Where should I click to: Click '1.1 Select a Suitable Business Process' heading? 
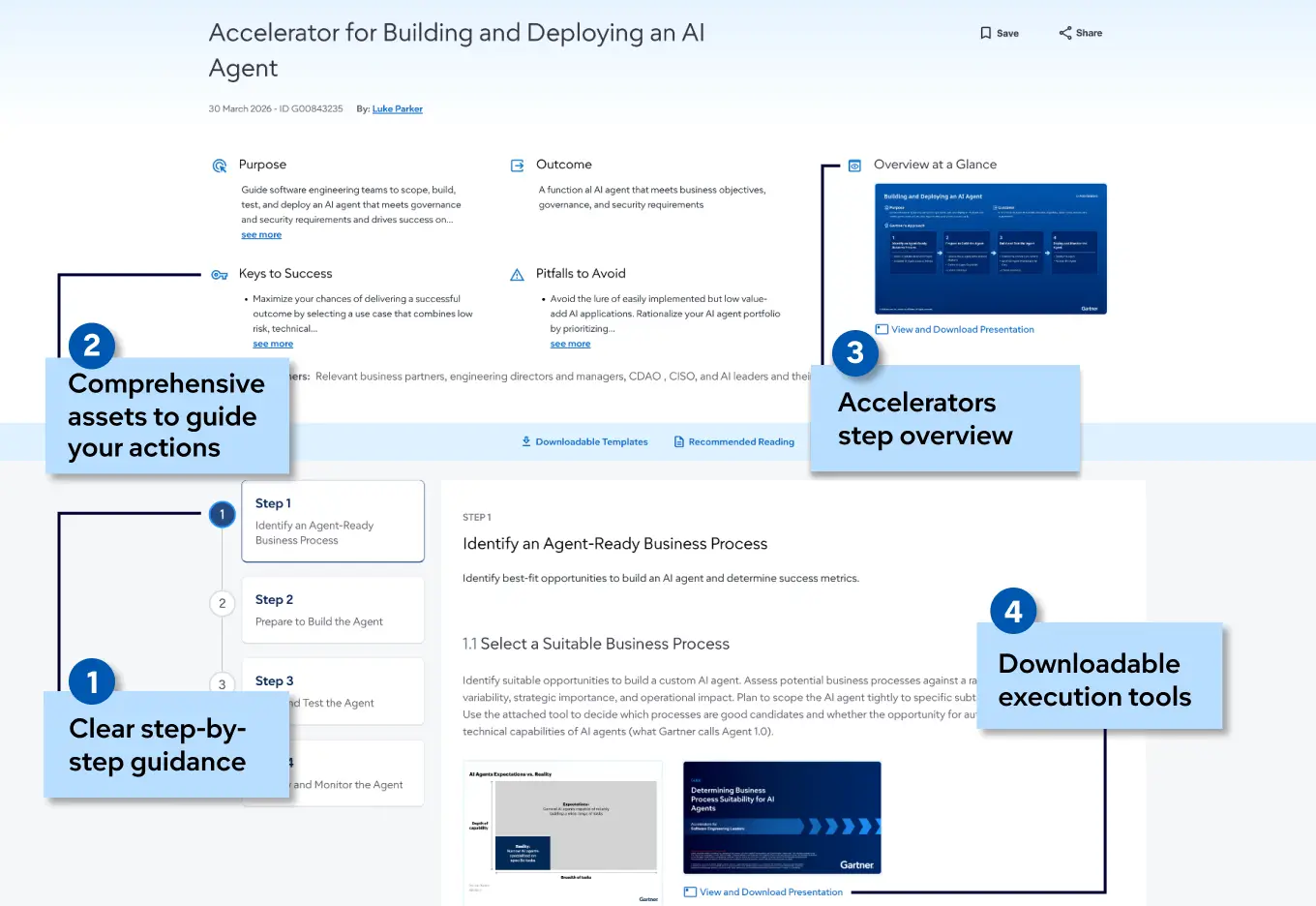pos(596,645)
